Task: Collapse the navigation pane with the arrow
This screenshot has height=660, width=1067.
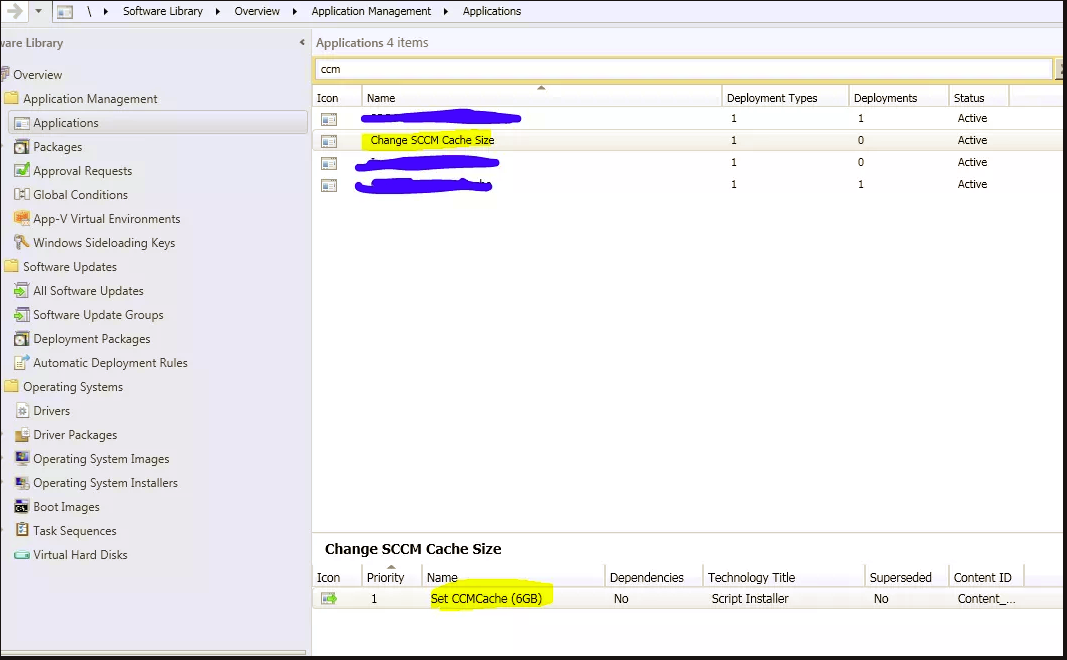Action: 302,42
